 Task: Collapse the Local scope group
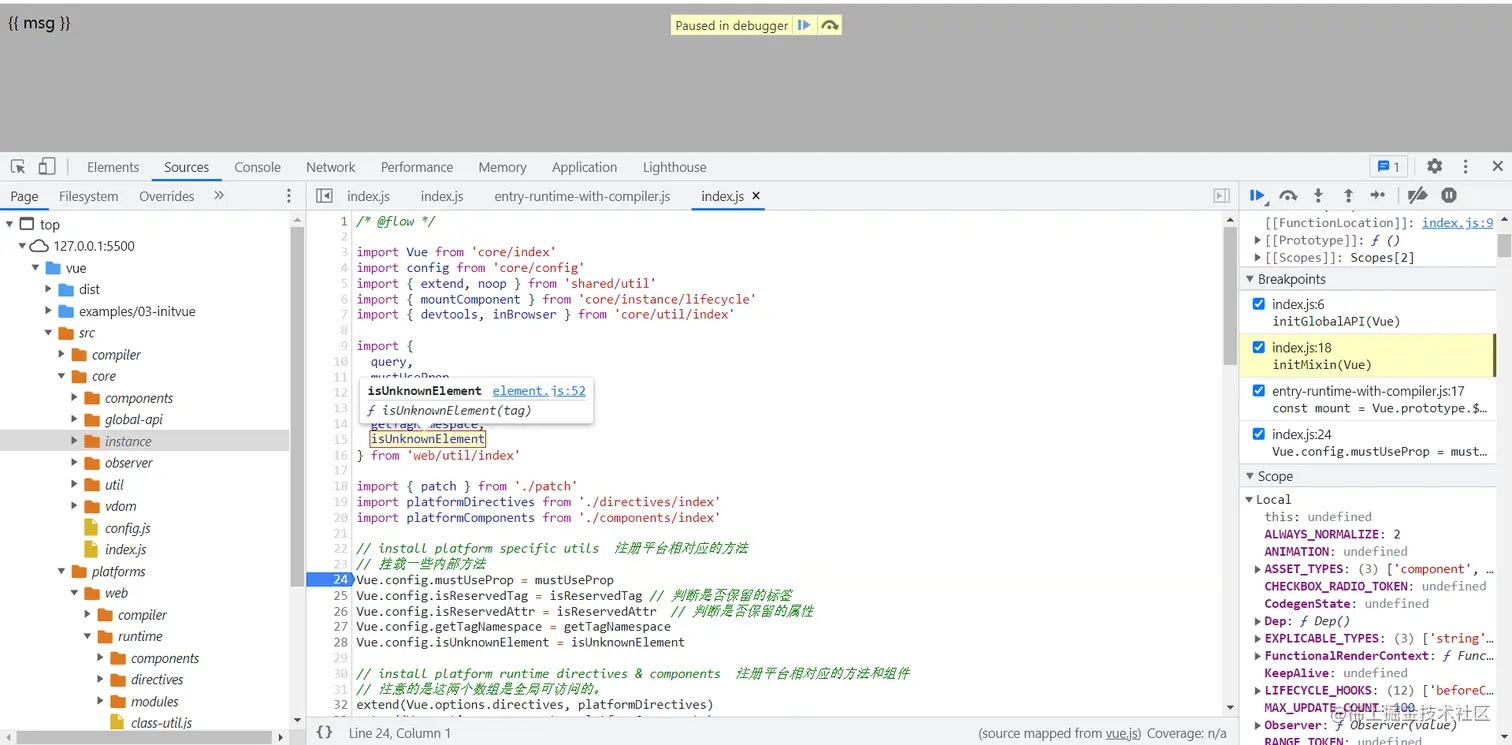point(1250,499)
